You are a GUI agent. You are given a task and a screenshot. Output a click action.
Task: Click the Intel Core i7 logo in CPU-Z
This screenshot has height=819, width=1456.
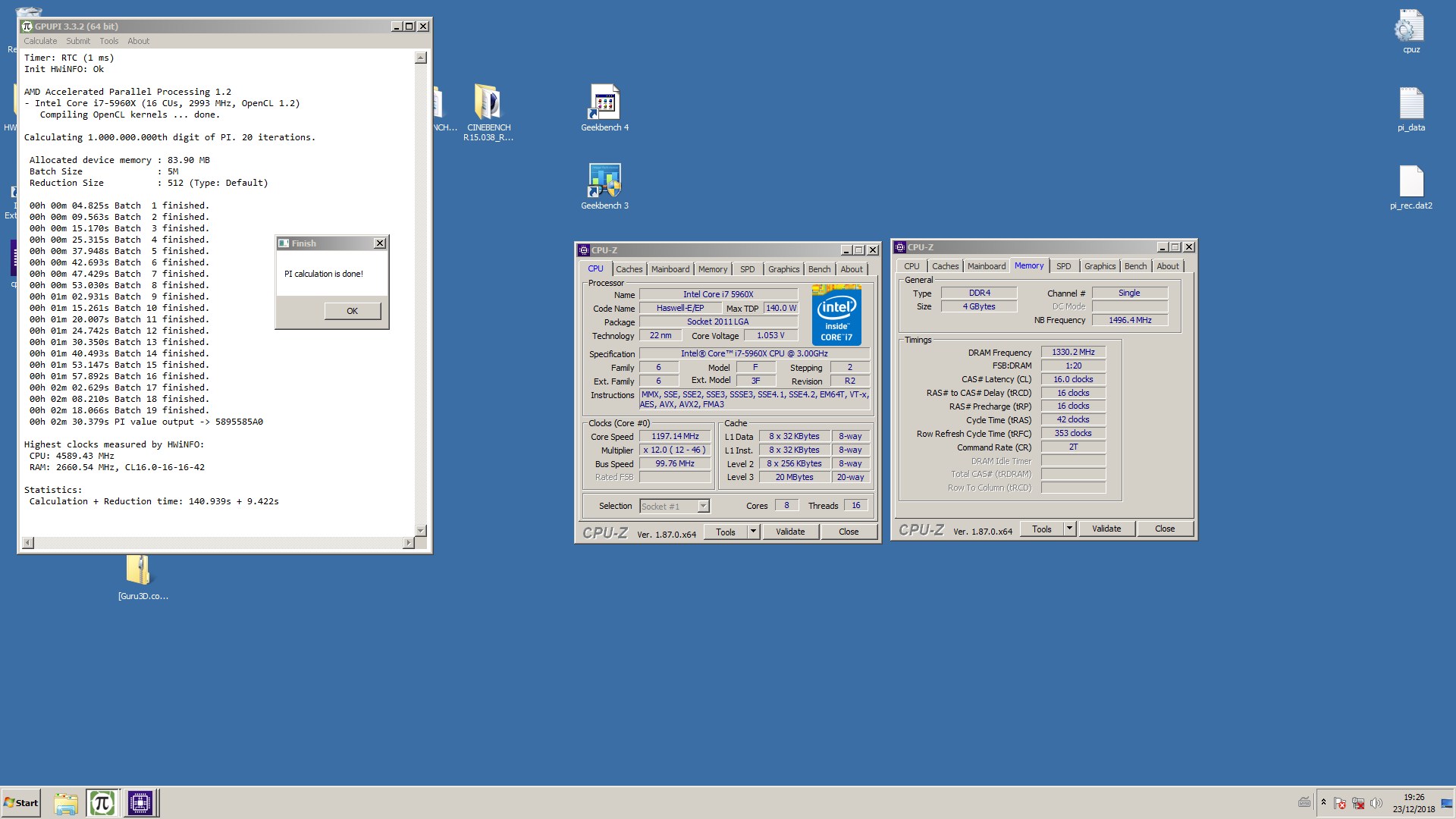(836, 315)
